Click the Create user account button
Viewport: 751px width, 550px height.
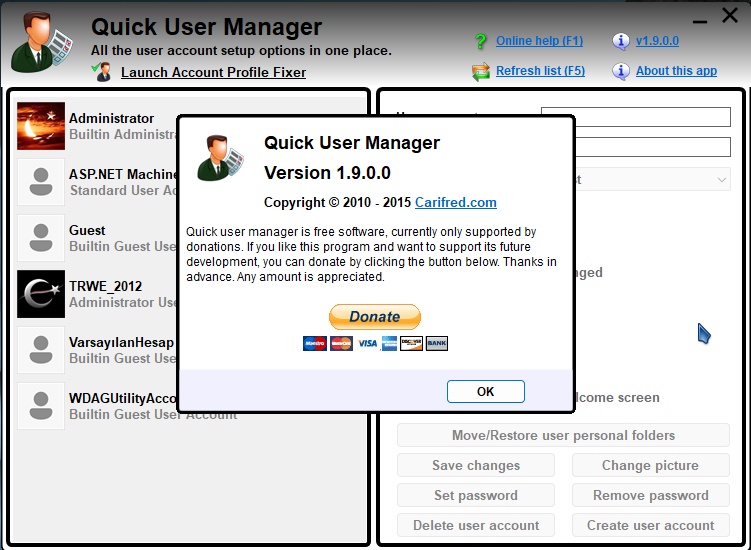pos(650,525)
